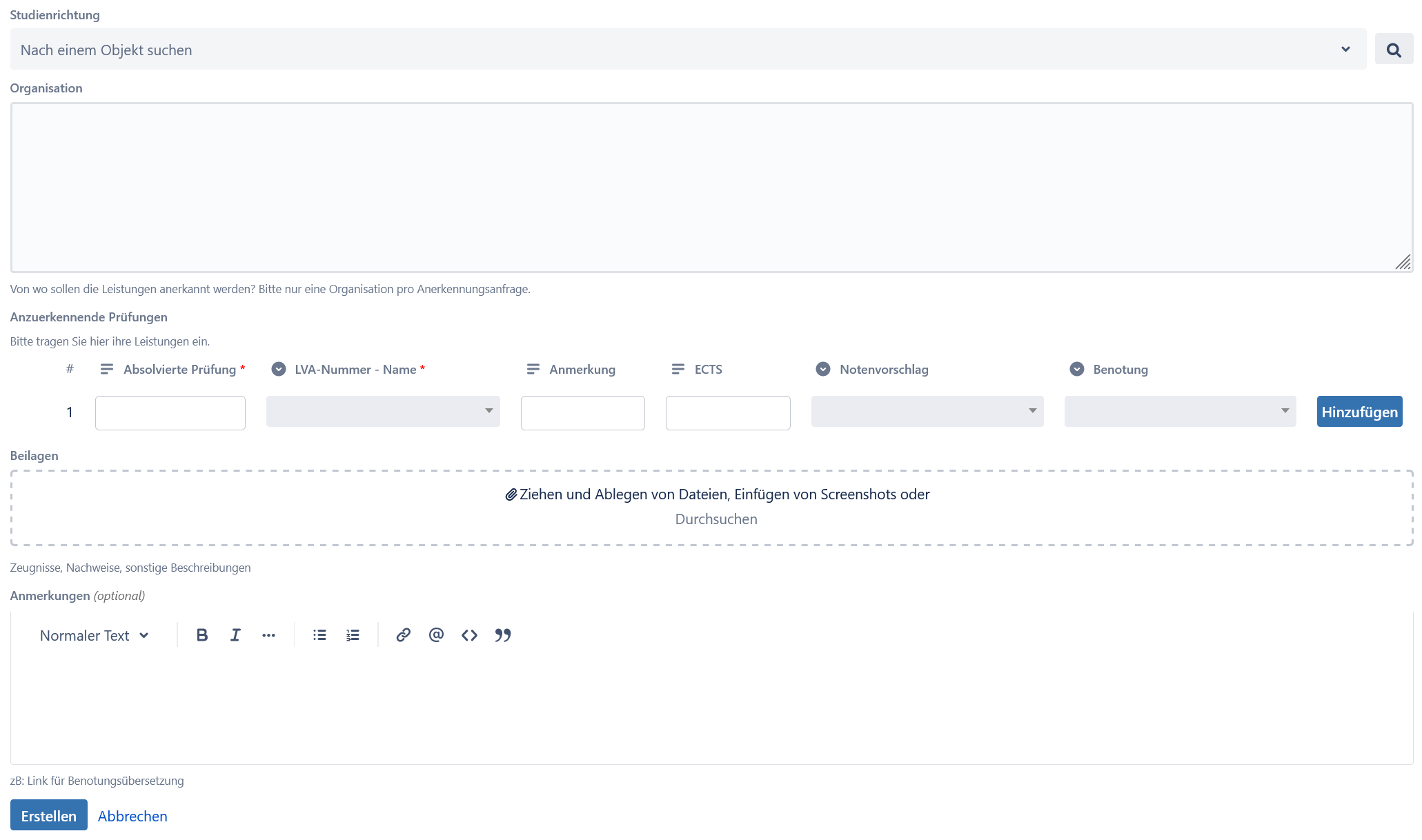Open the Benotung dropdown in row 1
This screenshot has height=840, width=1422.
pos(1180,411)
